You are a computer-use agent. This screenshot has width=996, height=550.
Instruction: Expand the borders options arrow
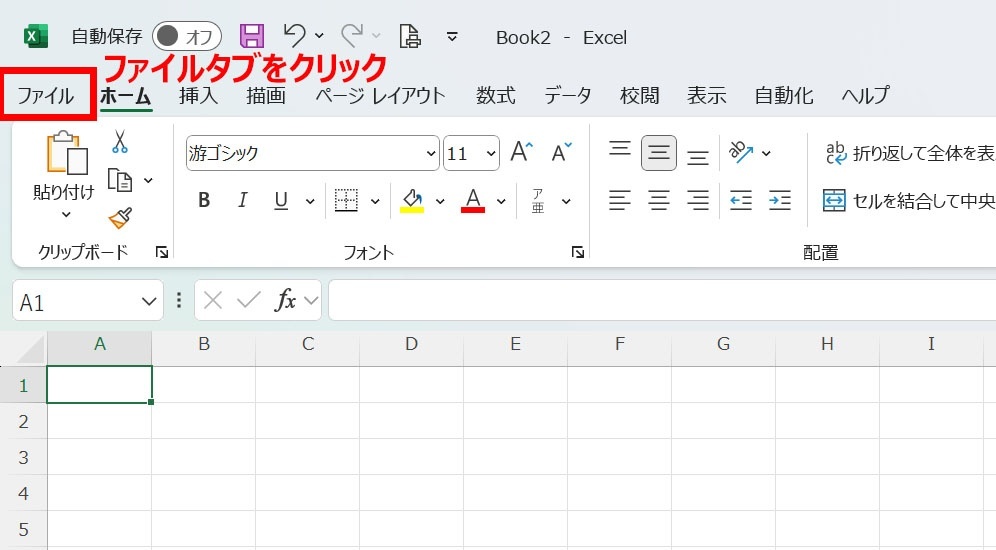tap(375, 201)
